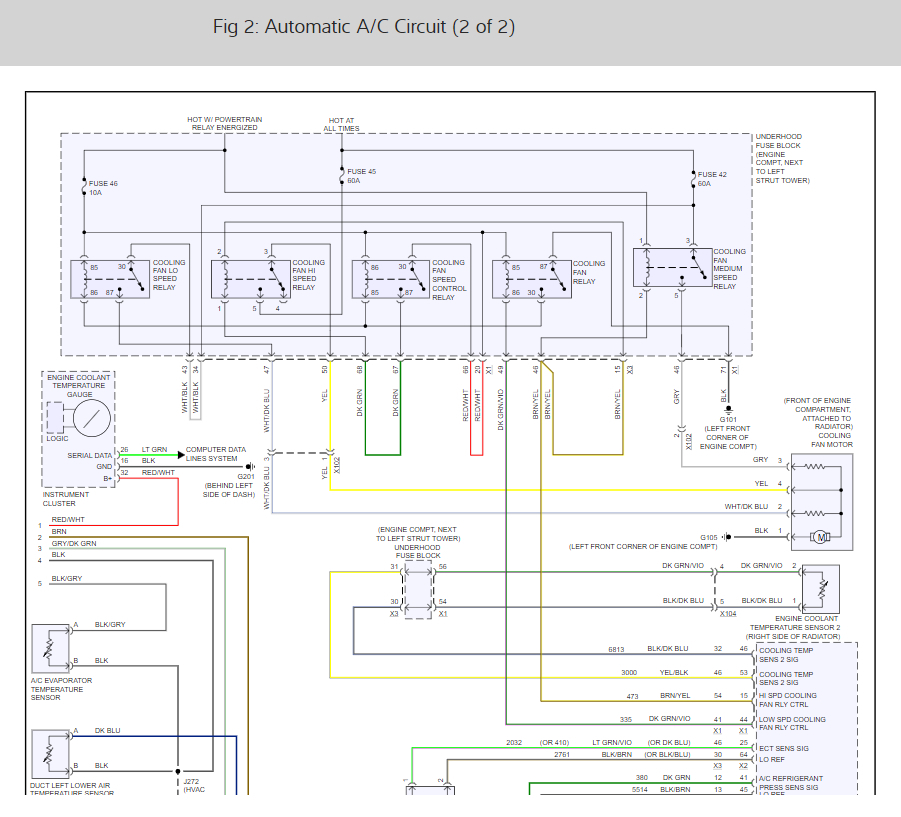Click the Computer Data Lines System arrow
Viewport: 901px width, 817px height.
182,455
